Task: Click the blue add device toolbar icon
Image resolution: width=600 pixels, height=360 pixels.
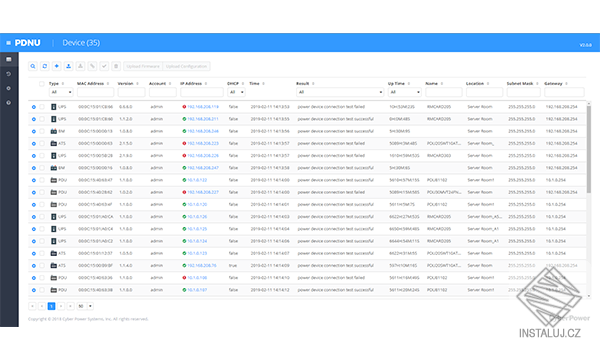Action: (57, 66)
